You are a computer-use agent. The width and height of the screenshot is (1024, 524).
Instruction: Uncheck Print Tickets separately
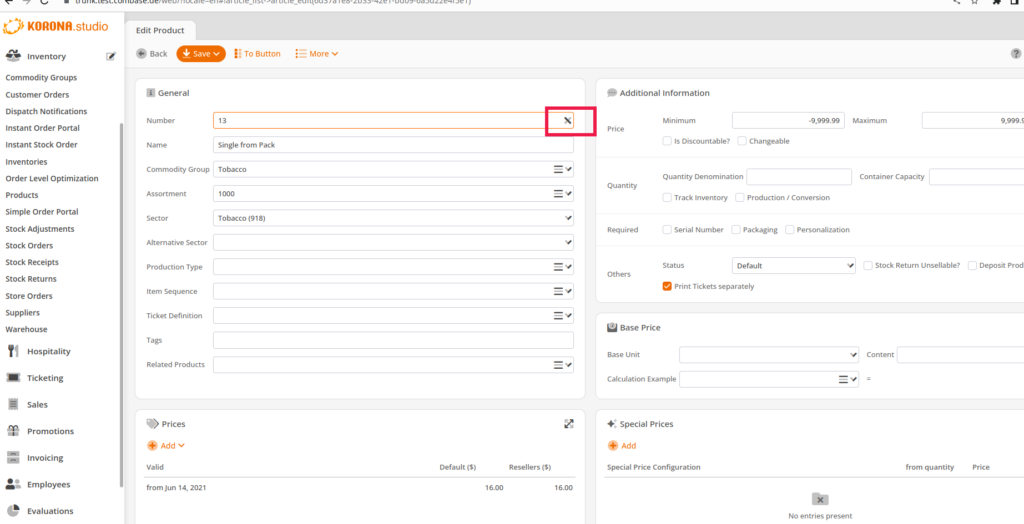[667, 286]
